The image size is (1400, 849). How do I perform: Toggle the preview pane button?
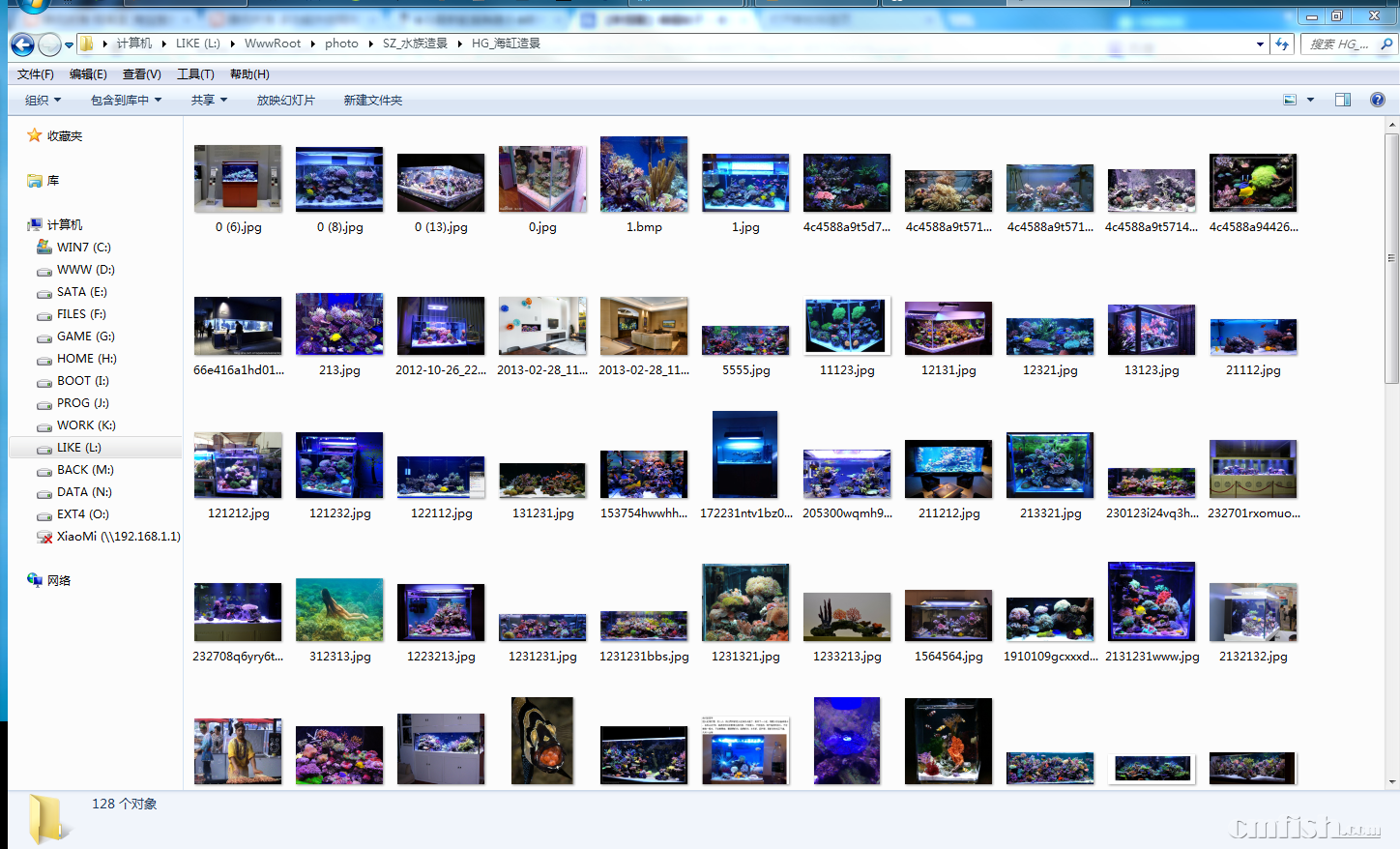pyautogui.click(x=1343, y=100)
